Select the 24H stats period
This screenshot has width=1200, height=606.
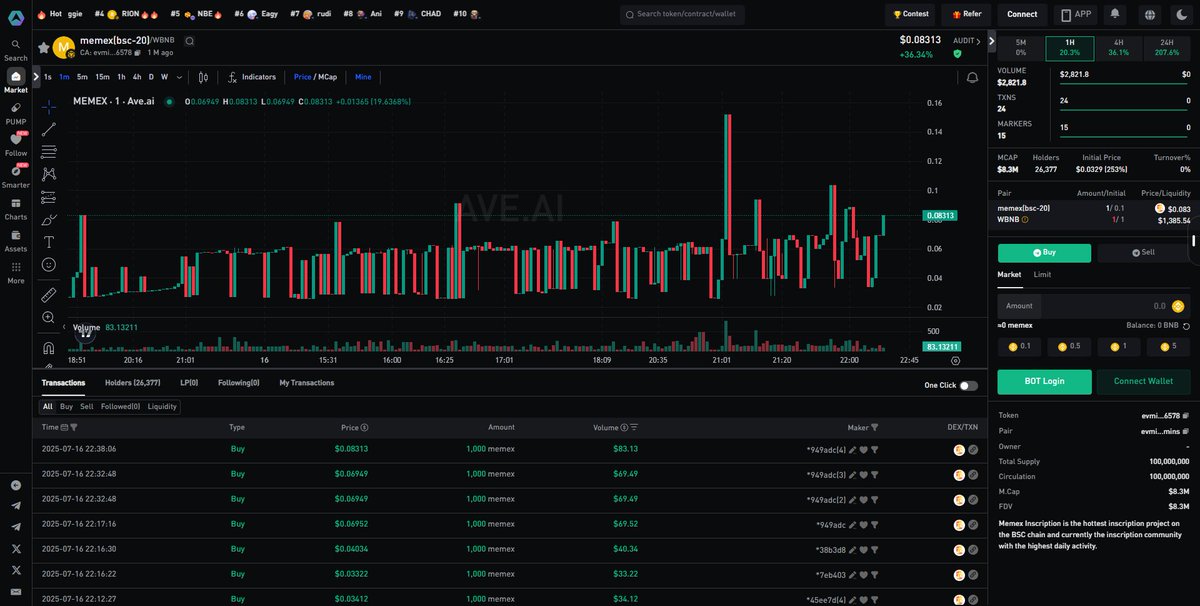tap(1166, 47)
